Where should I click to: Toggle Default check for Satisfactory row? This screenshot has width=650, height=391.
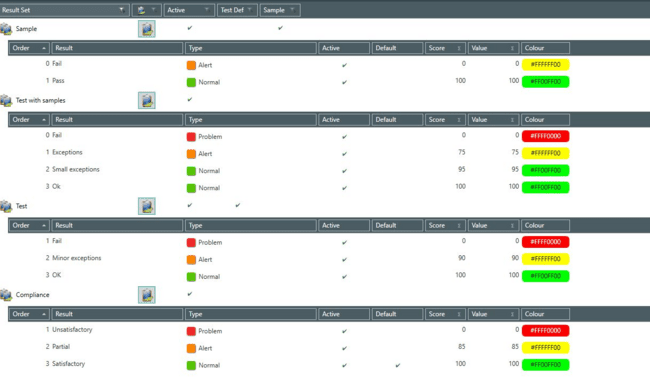point(398,365)
